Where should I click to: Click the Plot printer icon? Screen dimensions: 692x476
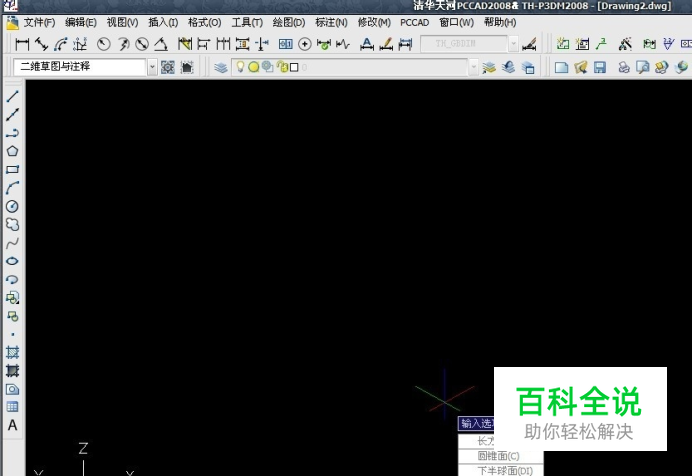[624, 67]
